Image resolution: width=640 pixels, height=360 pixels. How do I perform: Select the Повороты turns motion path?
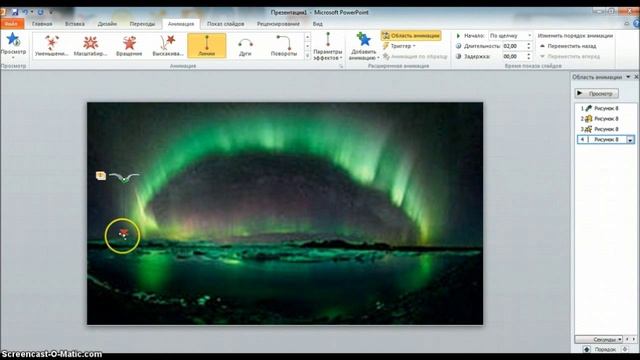[x=284, y=45]
